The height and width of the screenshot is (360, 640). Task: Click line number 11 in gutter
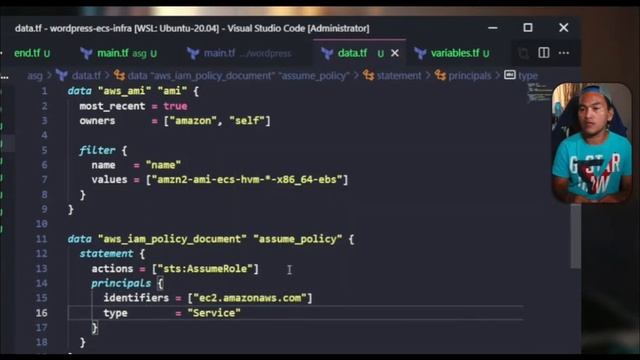pyautogui.click(x=42, y=239)
